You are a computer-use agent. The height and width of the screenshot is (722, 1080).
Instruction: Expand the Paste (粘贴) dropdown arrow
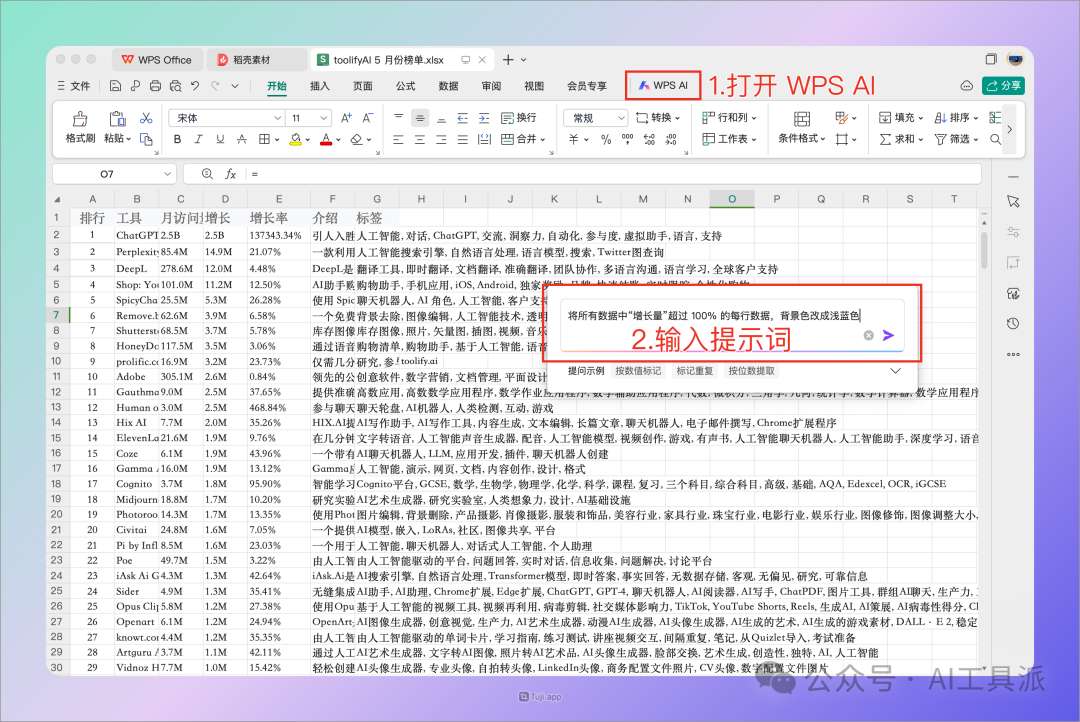click(128, 139)
